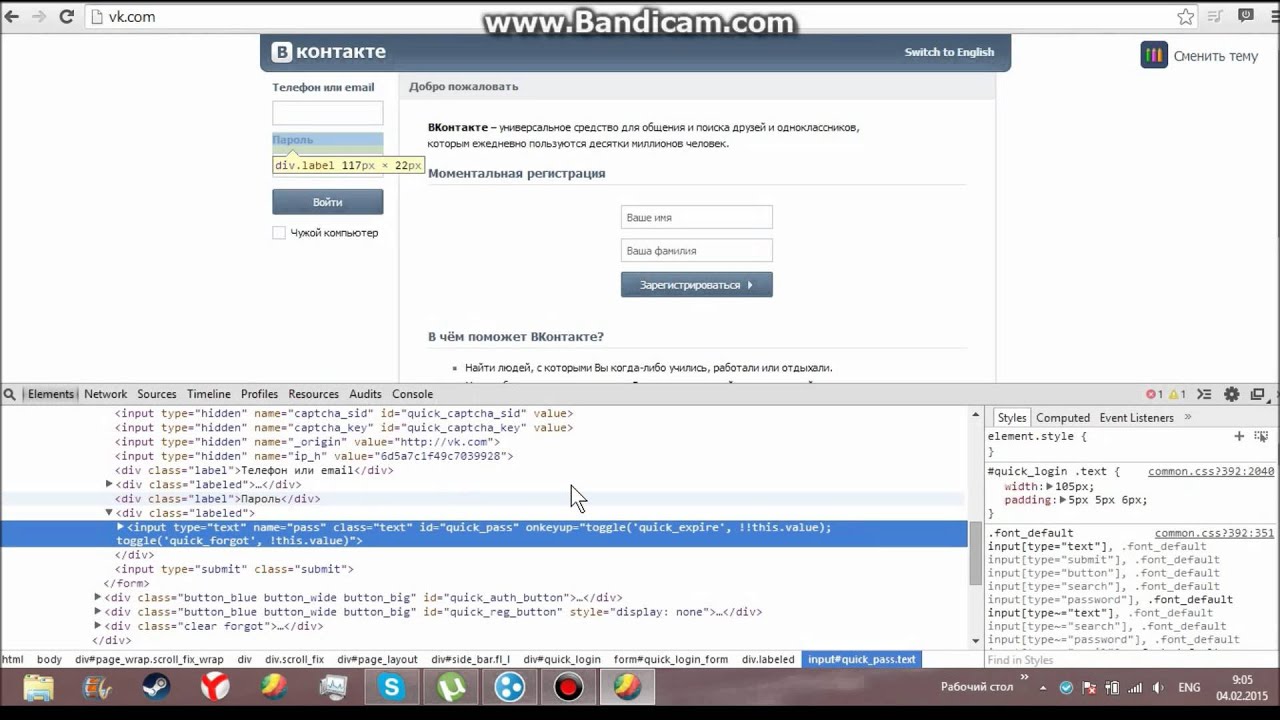This screenshot has height=720, width=1280.
Task: Click the color bars theme icon
Action: 1154,55
